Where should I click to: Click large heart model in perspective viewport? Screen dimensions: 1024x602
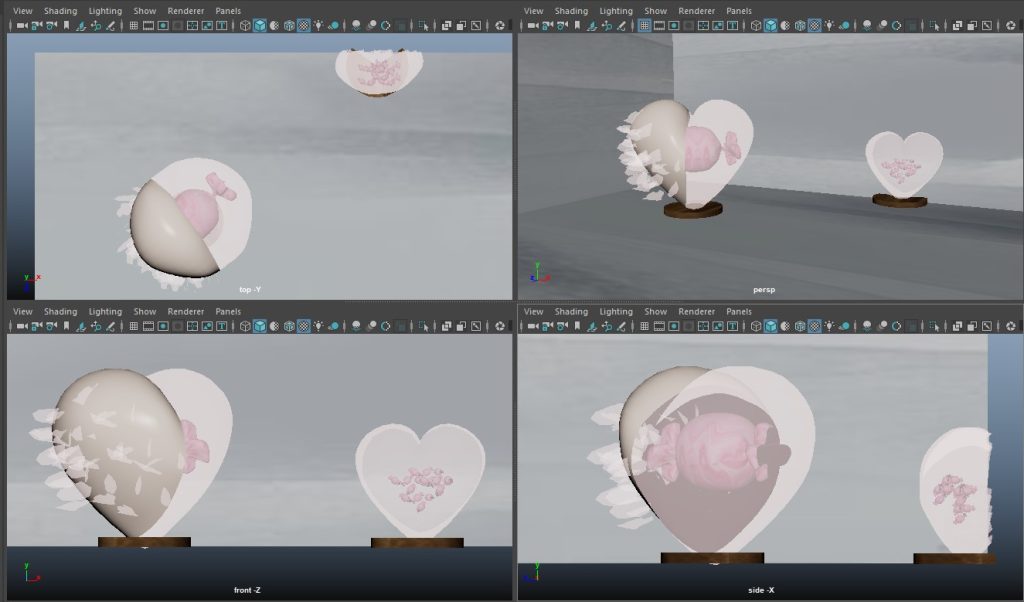pyautogui.click(x=690, y=150)
